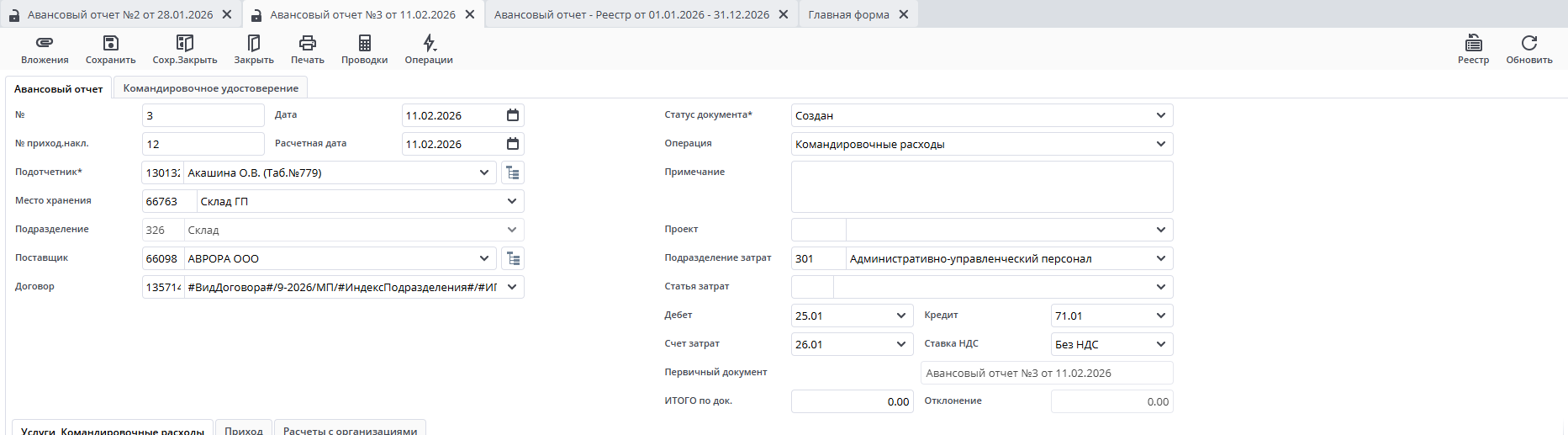
Task: Switch to Командировочное удостоверение tab
Action: coord(211,88)
